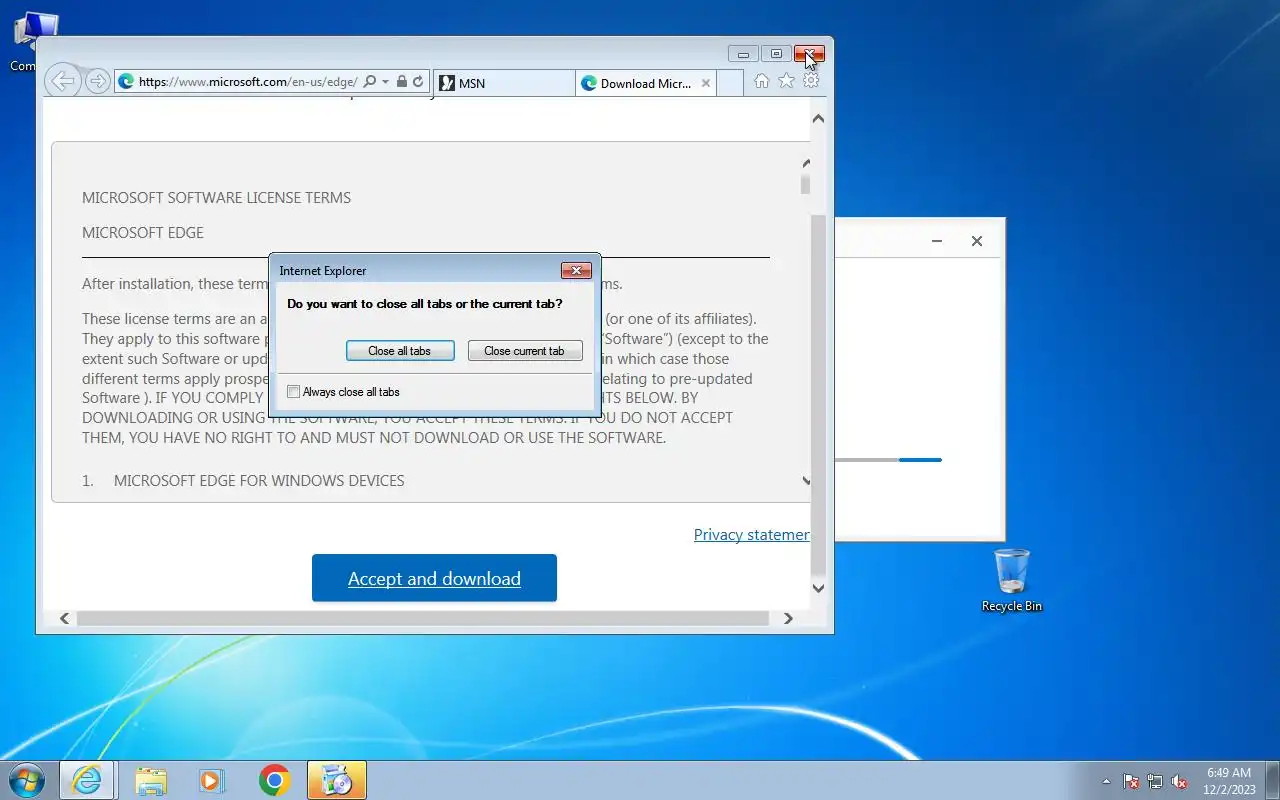
Task: Click the page vertical scrollbar thumb
Action: tap(818, 395)
